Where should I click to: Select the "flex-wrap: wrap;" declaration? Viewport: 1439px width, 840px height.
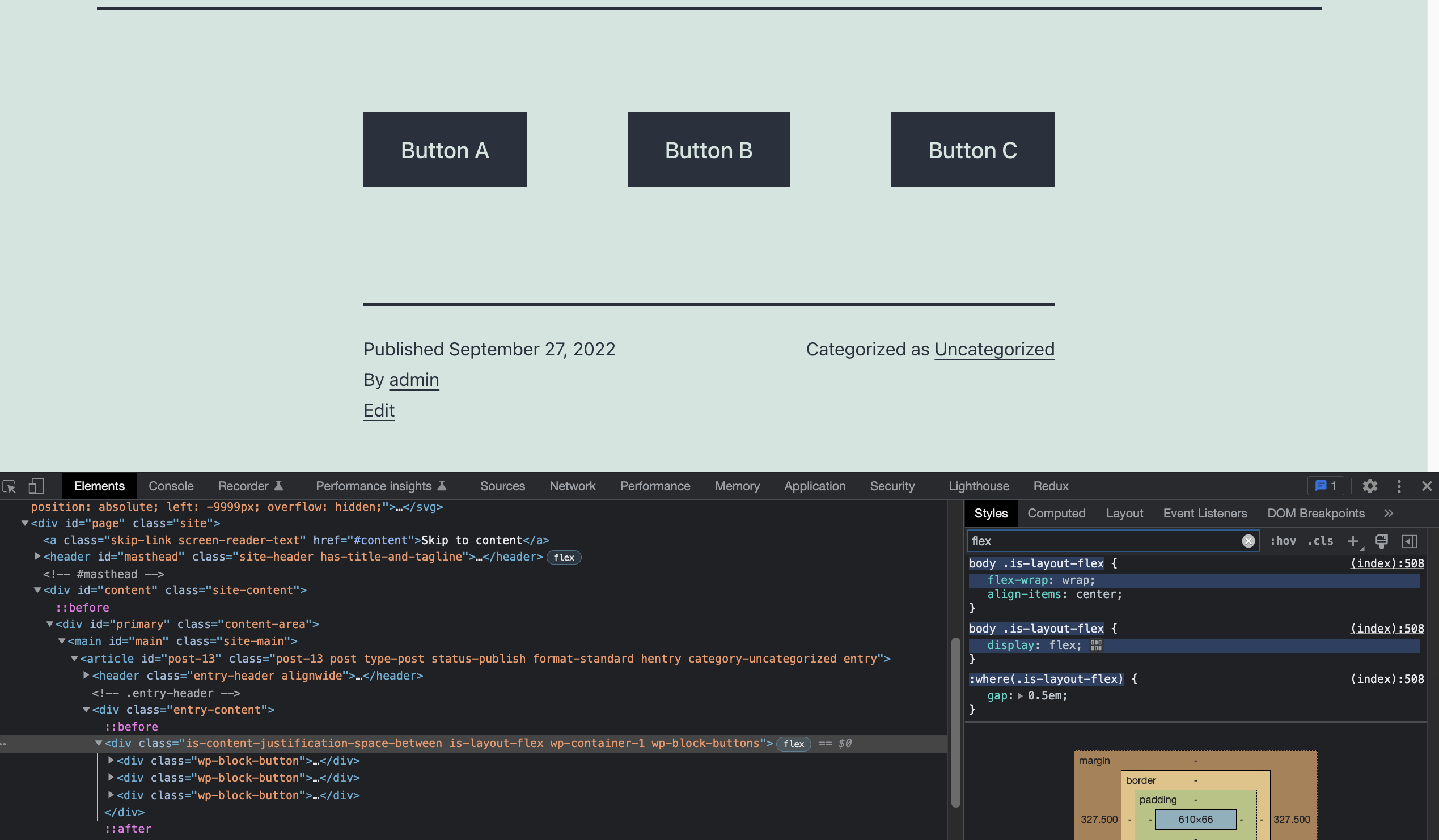(1041, 580)
